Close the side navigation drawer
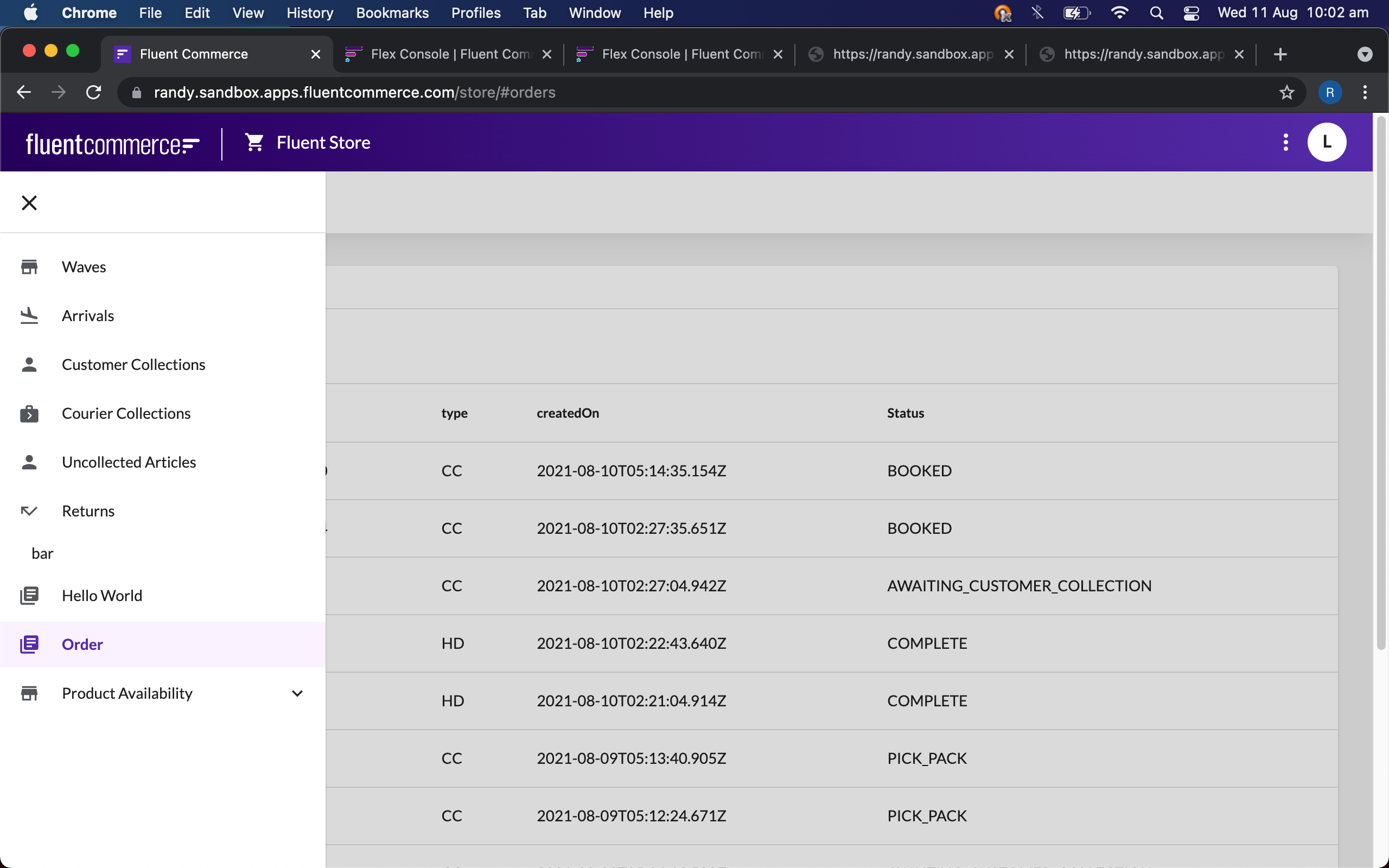This screenshot has width=1389, height=868. [29, 203]
